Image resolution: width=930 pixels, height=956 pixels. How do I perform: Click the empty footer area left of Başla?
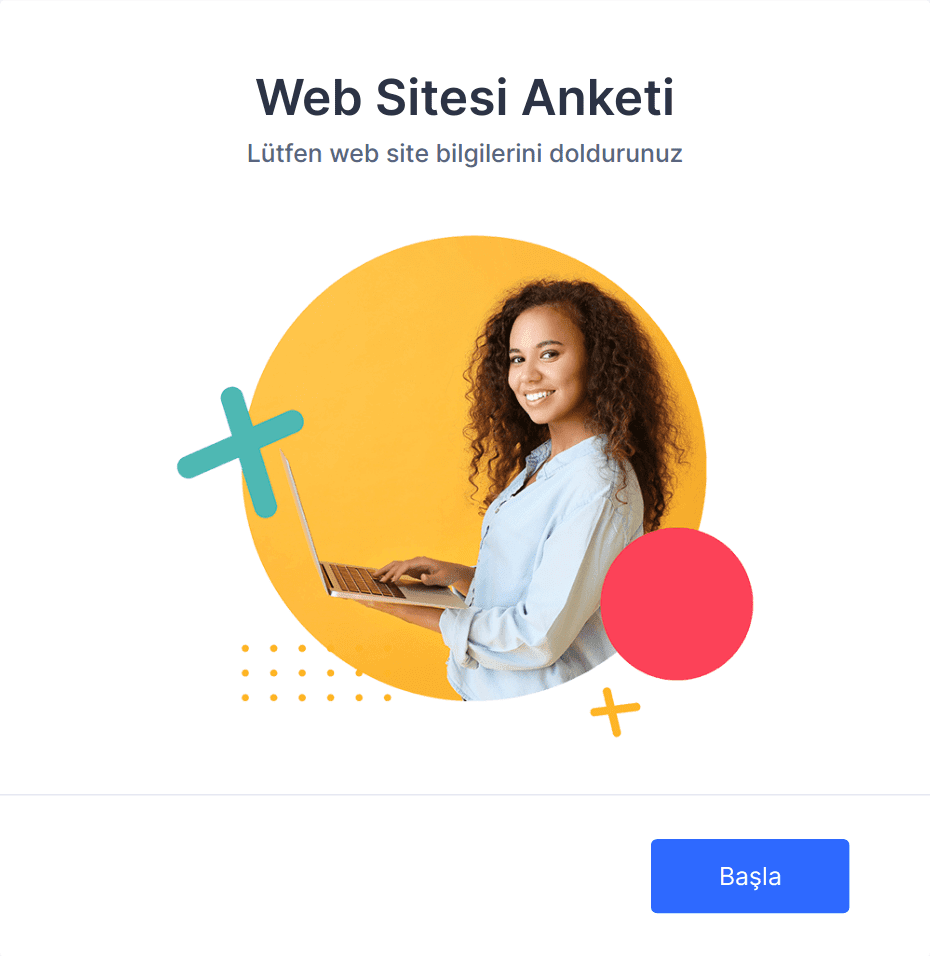pos(323,876)
